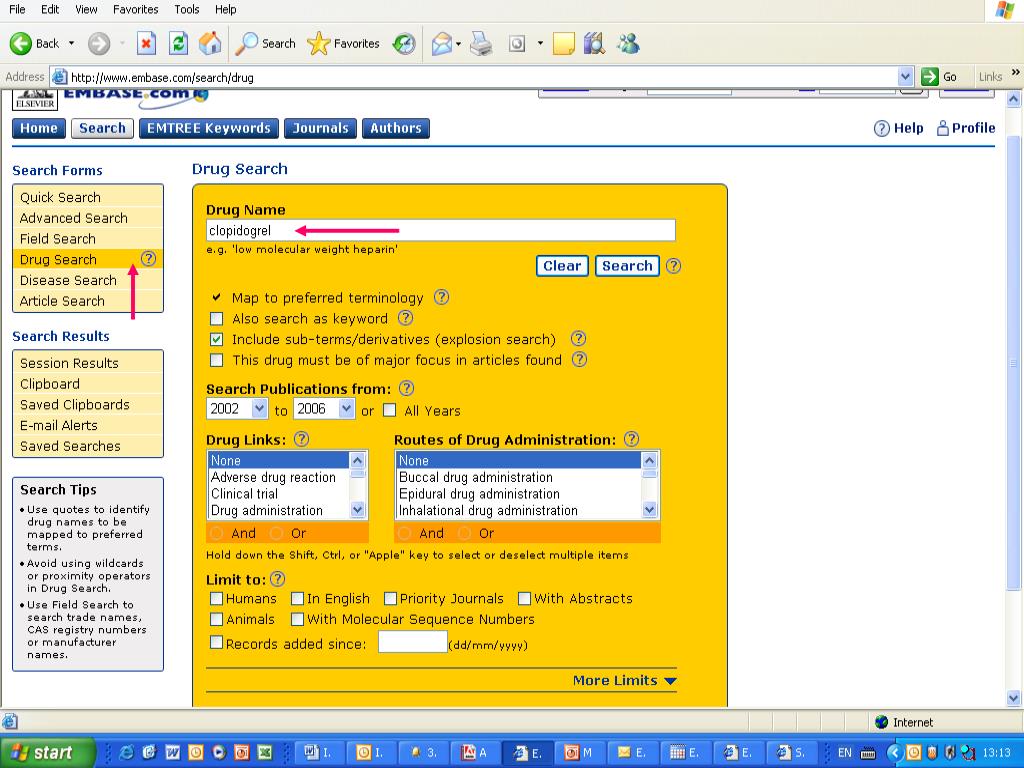
Task: Expand the Links toolbar chevron
Action: click(x=1015, y=72)
